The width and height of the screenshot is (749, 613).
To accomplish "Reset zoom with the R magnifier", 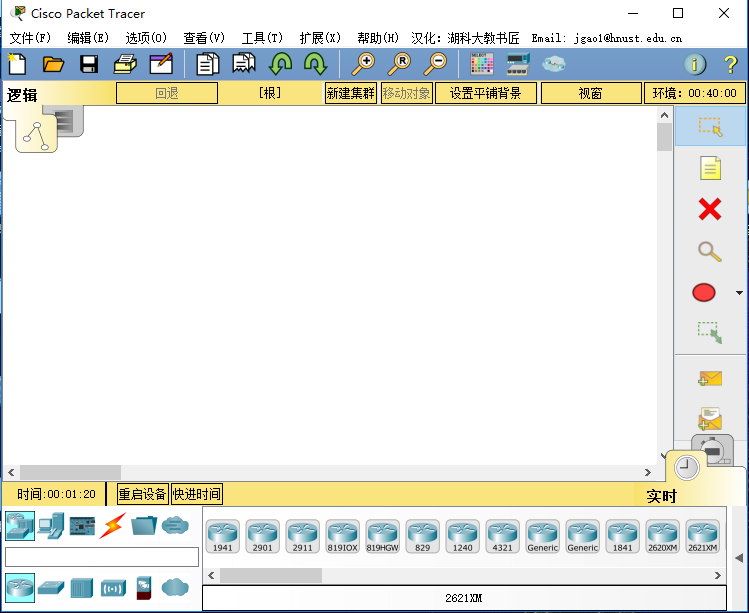I will (x=399, y=64).
